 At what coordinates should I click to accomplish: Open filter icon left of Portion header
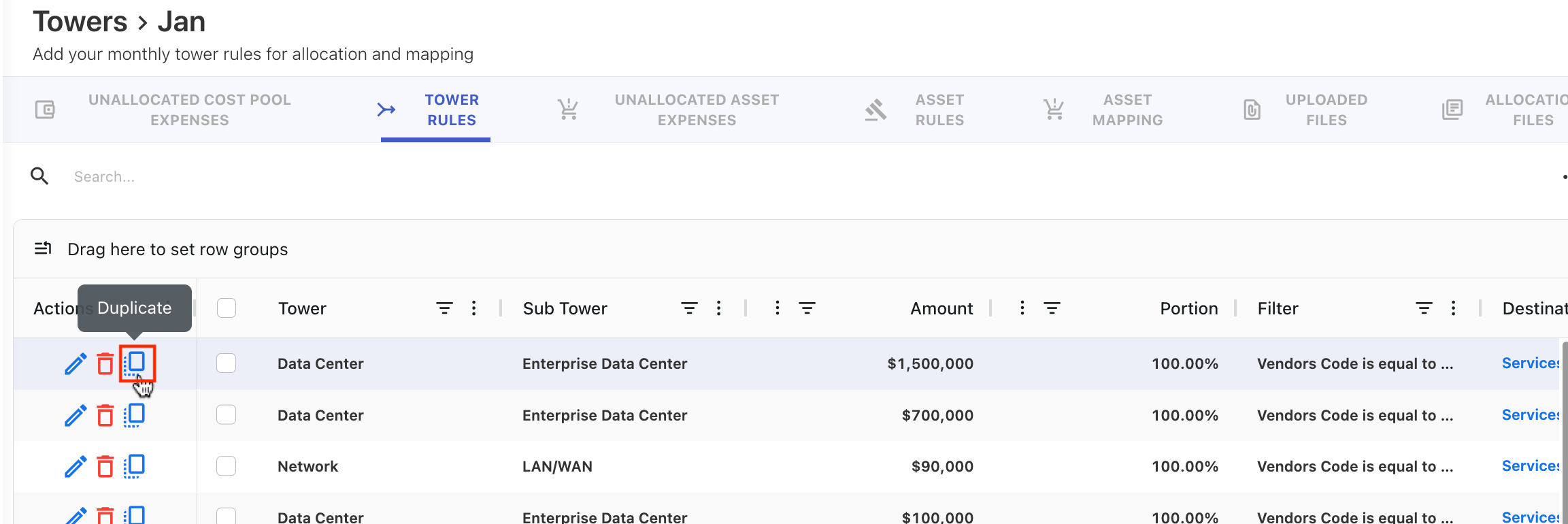(x=1052, y=308)
